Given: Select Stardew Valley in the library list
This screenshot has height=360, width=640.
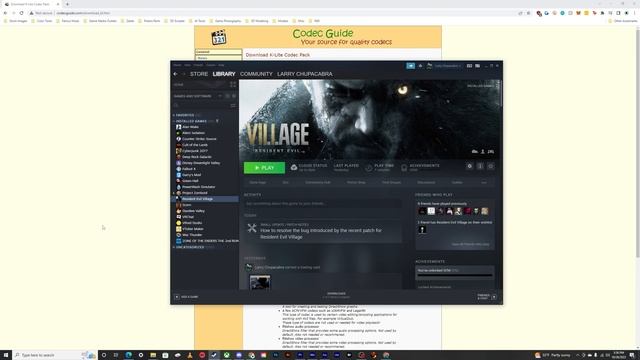Looking at the screenshot, I should (193, 211).
